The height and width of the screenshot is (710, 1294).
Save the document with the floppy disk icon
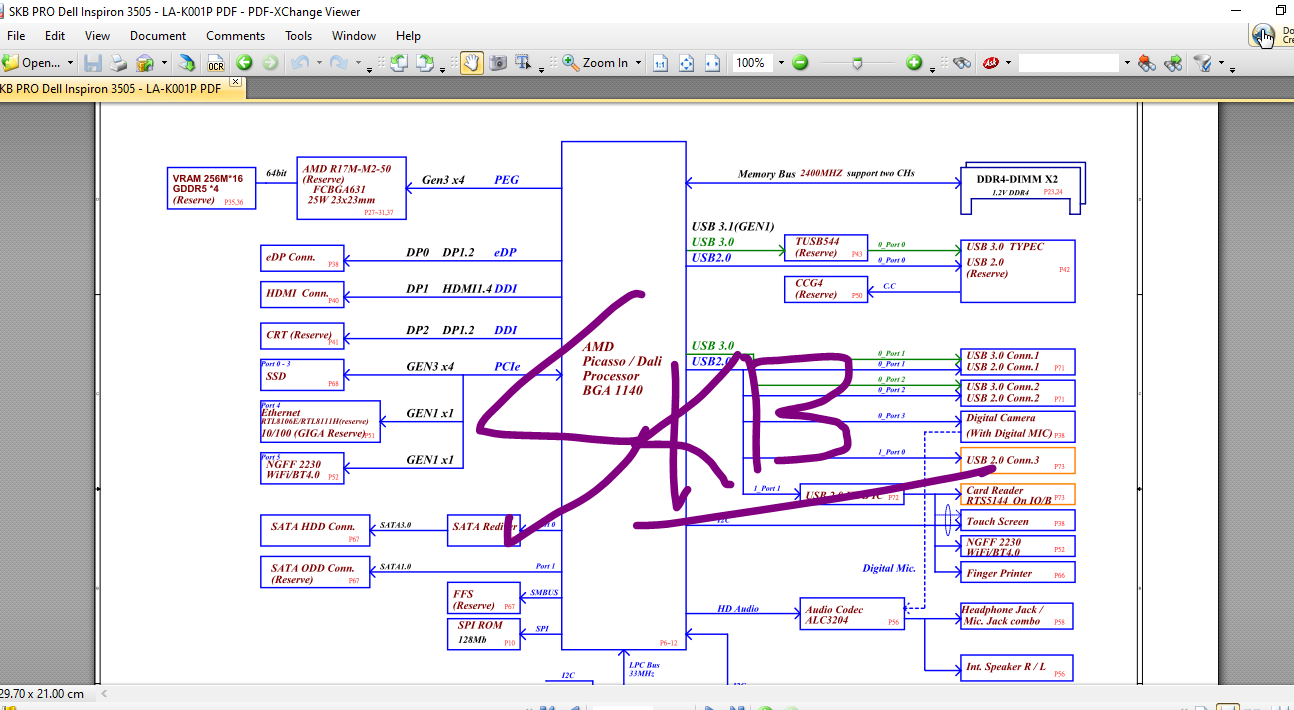(x=93, y=63)
